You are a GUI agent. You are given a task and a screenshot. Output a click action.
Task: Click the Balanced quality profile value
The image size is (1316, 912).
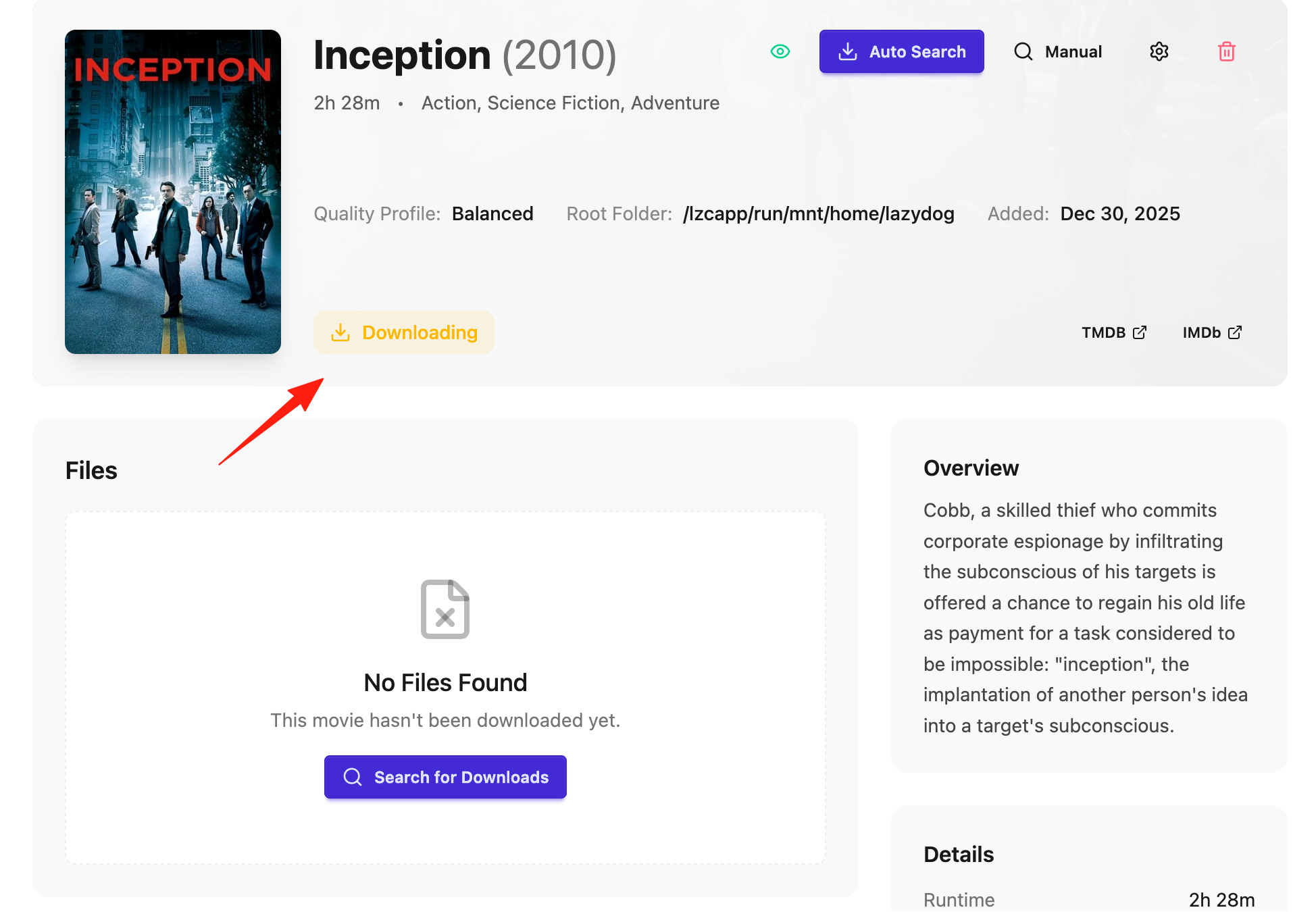point(492,213)
